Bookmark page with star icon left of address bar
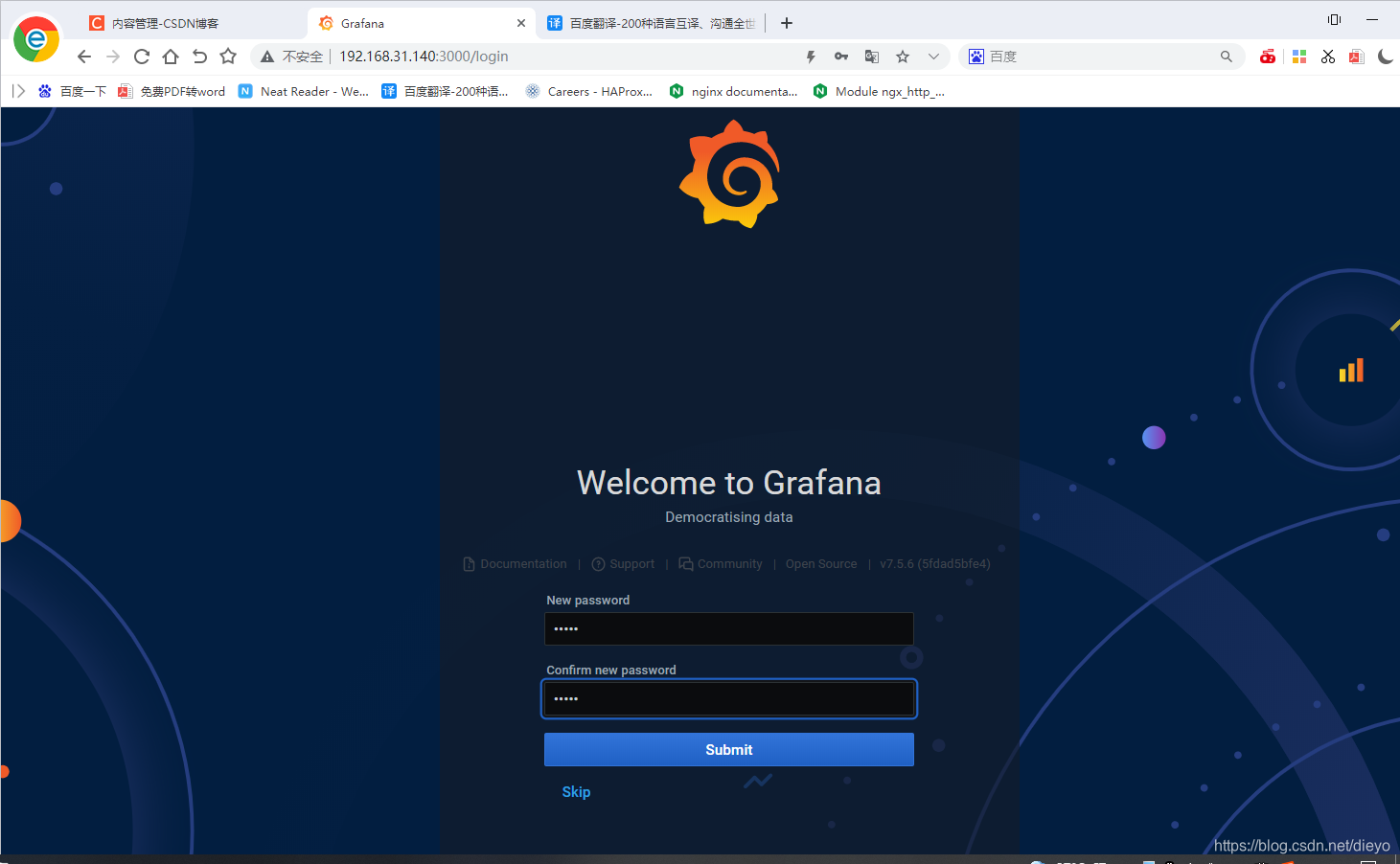 (228, 57)
